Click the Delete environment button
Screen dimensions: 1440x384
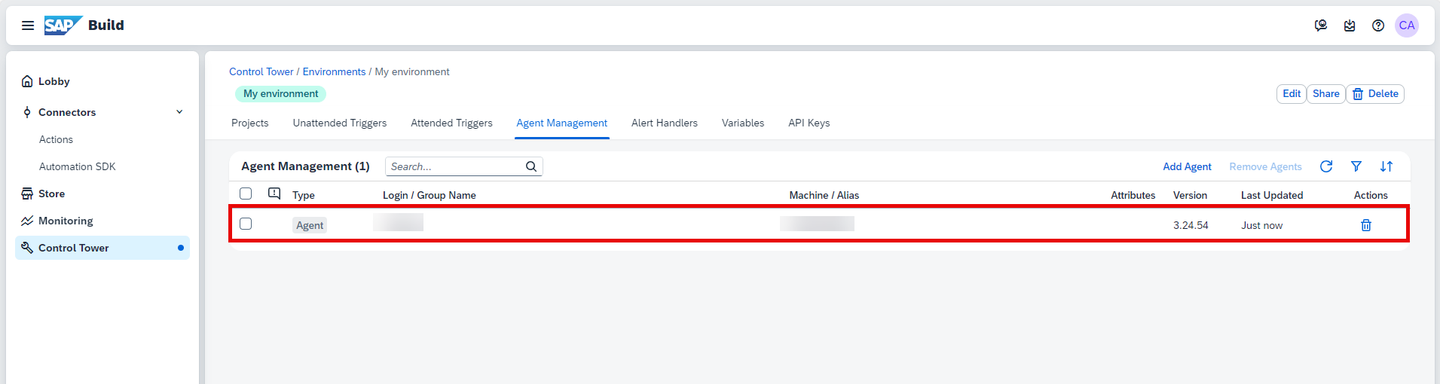click(x=1376, y=94)
